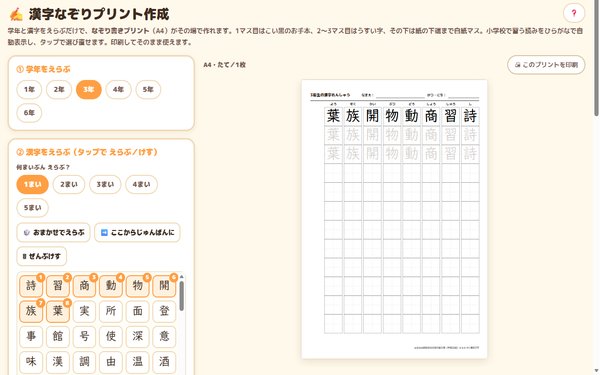Image resolution: width=600 pixels, height=375 pixels.
Task: Click the ① 学年をえらぶ heading
Action: tap(43, 69)
